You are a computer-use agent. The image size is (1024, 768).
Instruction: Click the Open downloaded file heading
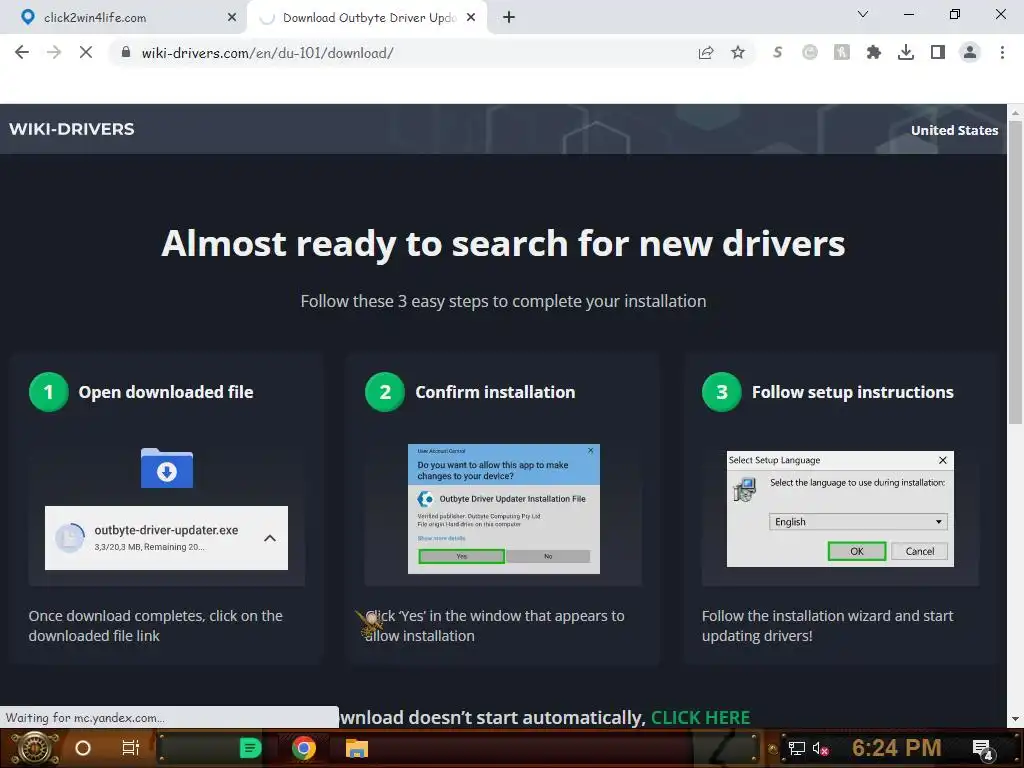[166, 392]
